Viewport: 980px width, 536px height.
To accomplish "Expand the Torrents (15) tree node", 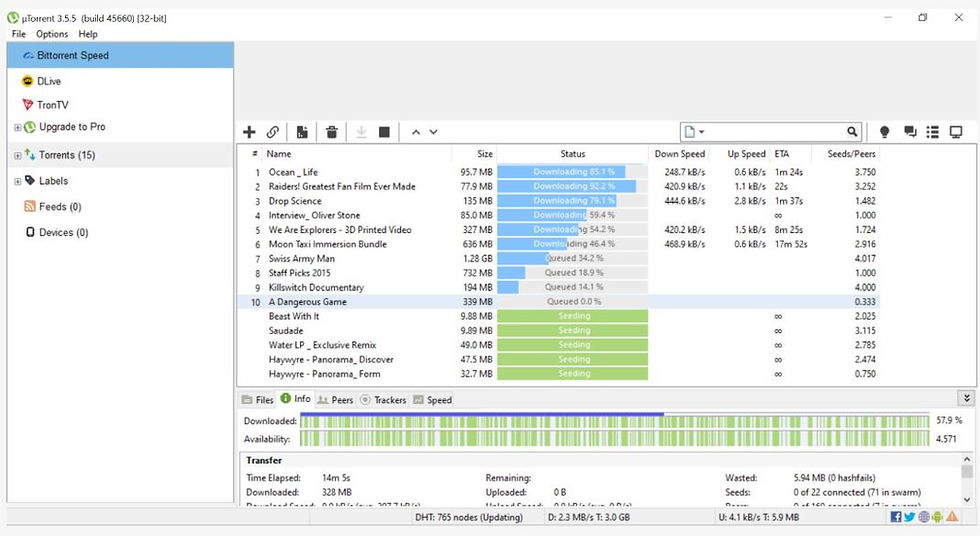I will (18, 156).
